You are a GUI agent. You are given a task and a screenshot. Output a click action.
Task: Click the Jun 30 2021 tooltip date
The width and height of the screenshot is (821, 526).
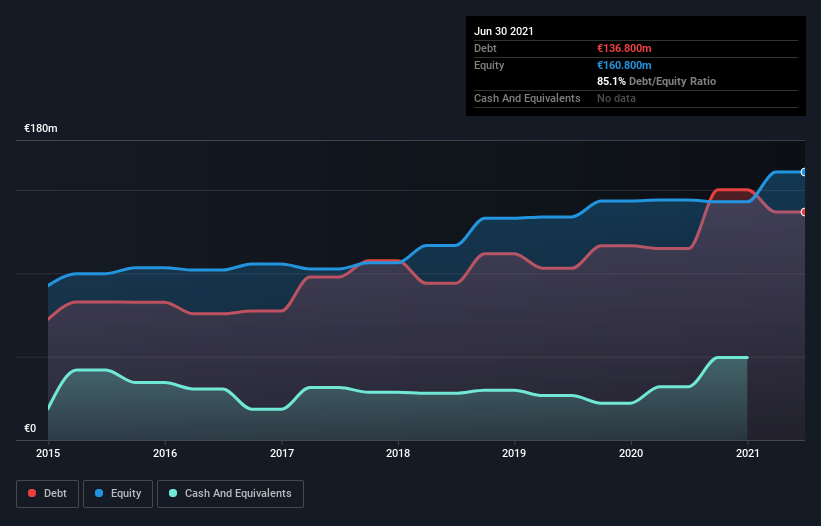coord(504,31)
